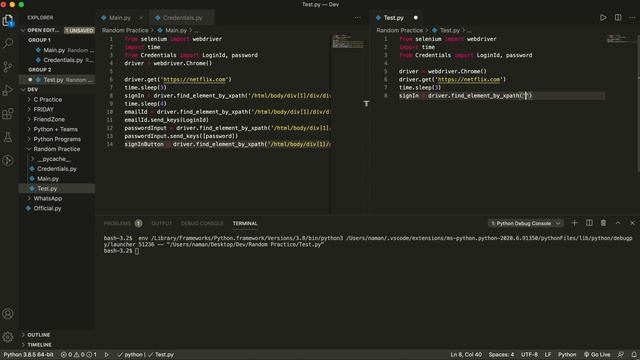The height and width of the screenshot is (360, 640).
Task: Click Go Live in status bar
Action: coord(597,355)
